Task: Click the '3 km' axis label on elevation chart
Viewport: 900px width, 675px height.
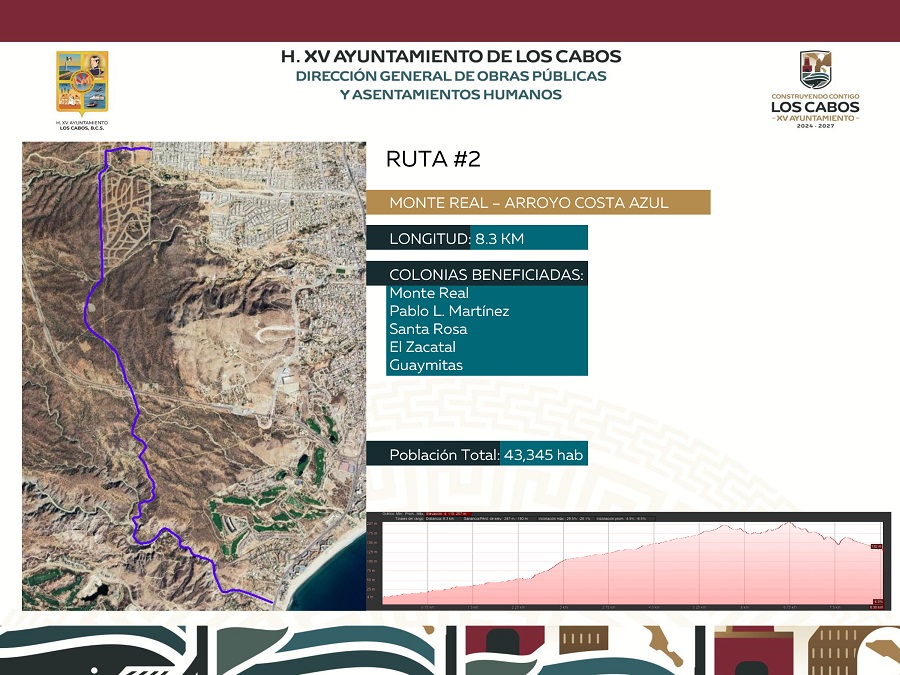Action: click(x=564, y=607)
